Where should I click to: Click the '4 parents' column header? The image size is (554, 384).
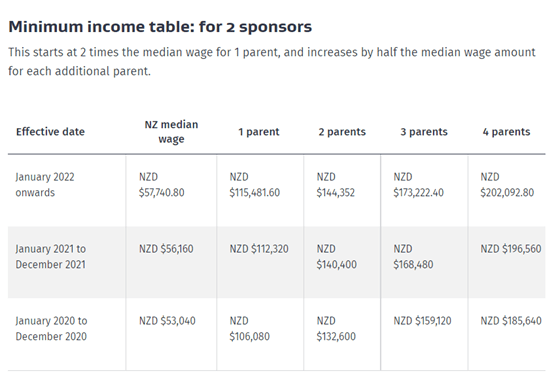coord(506,132)
